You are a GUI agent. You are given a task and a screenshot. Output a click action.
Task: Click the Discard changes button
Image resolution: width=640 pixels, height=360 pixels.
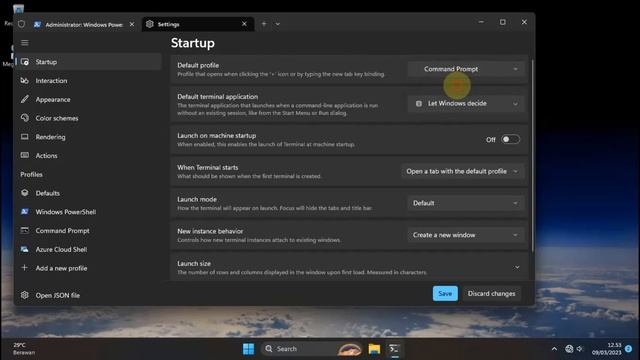point(491,293)
